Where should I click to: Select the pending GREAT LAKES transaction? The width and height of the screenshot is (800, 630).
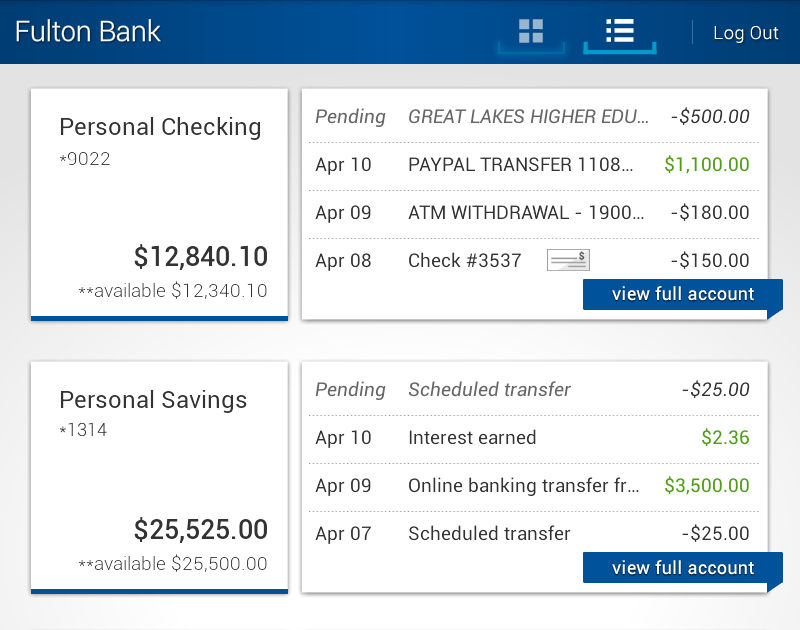click(533, 116)
